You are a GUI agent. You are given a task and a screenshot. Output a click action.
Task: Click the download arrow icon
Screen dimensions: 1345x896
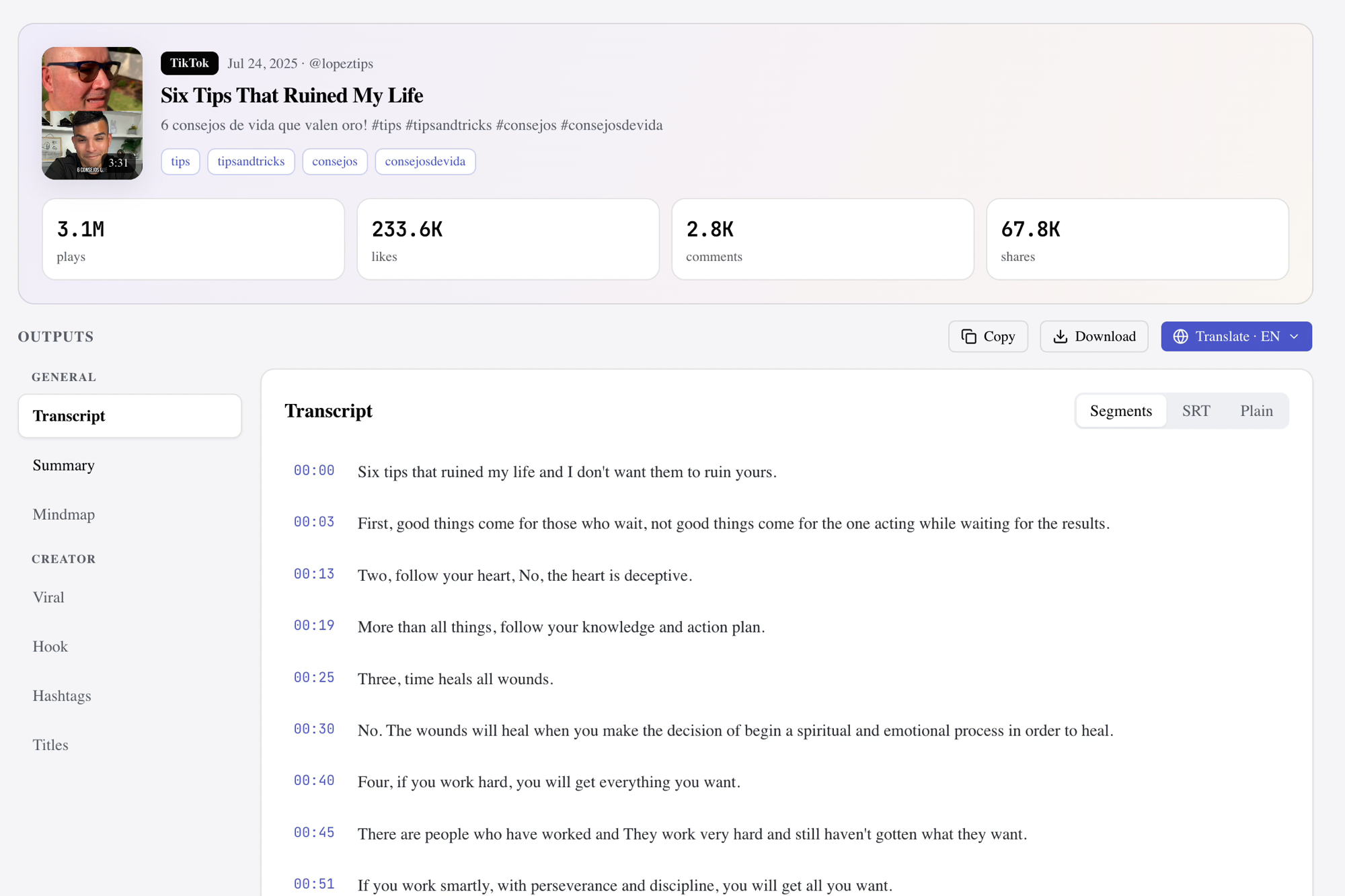pyautogui.click(x=1060, y=336)
